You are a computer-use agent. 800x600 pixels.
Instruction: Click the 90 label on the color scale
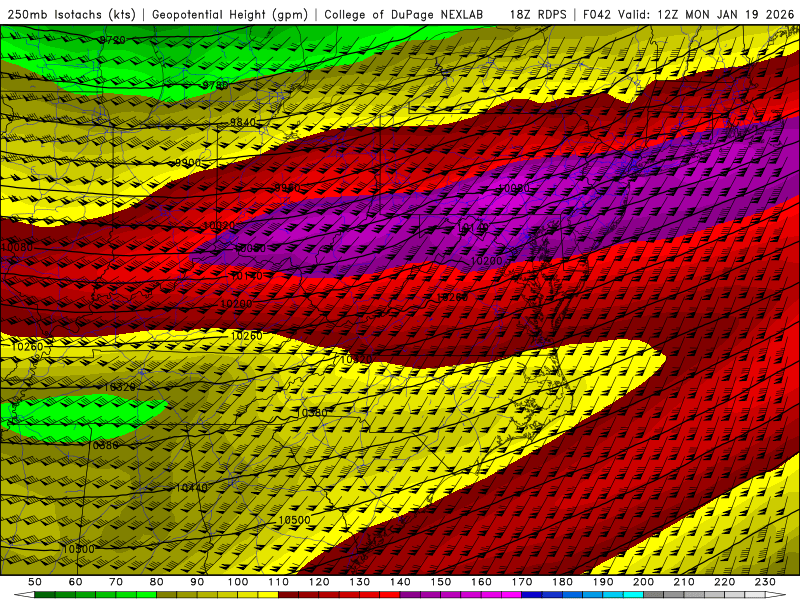[197, 582]
